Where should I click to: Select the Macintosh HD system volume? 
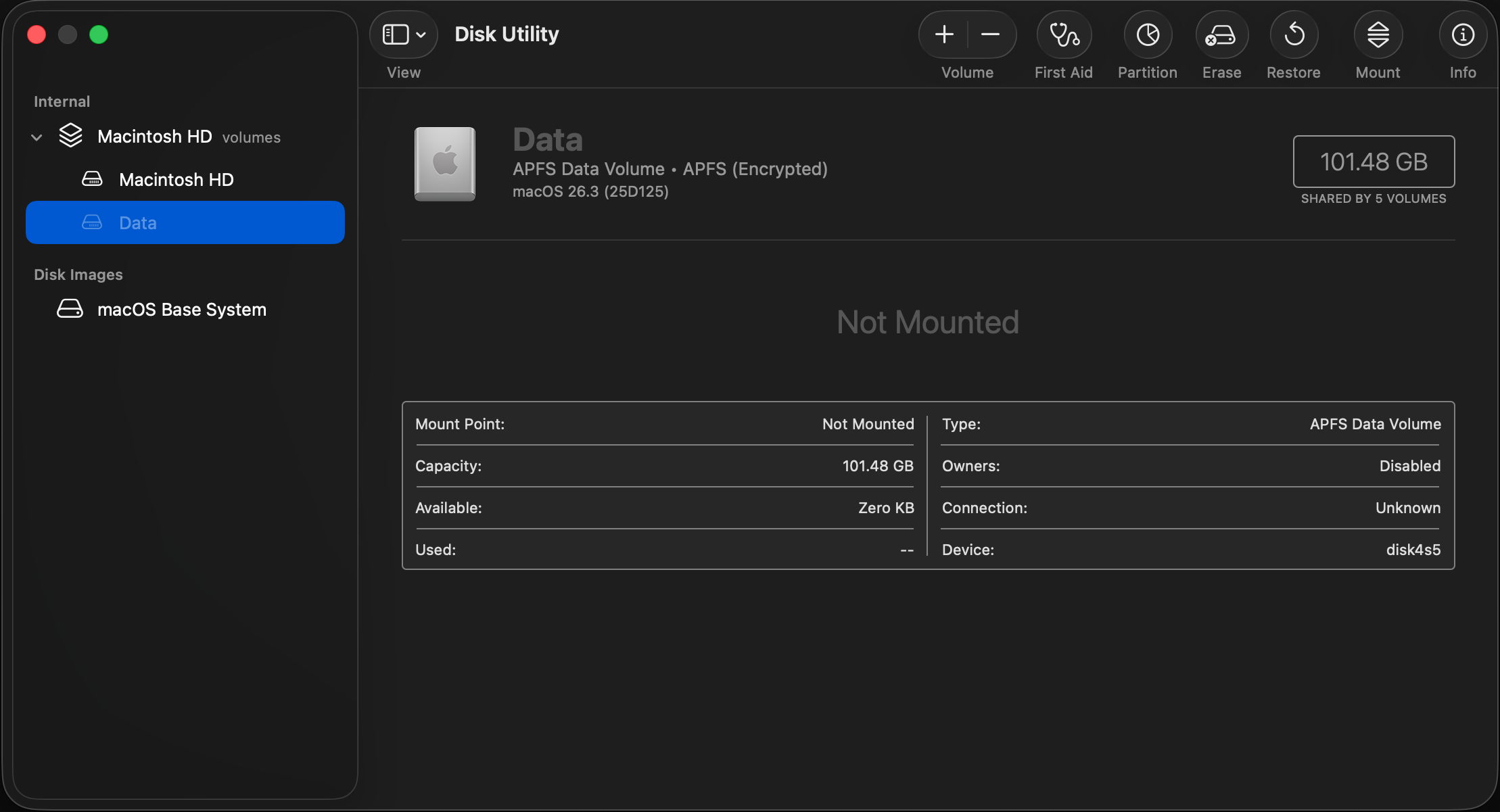(x=176, y=180)
